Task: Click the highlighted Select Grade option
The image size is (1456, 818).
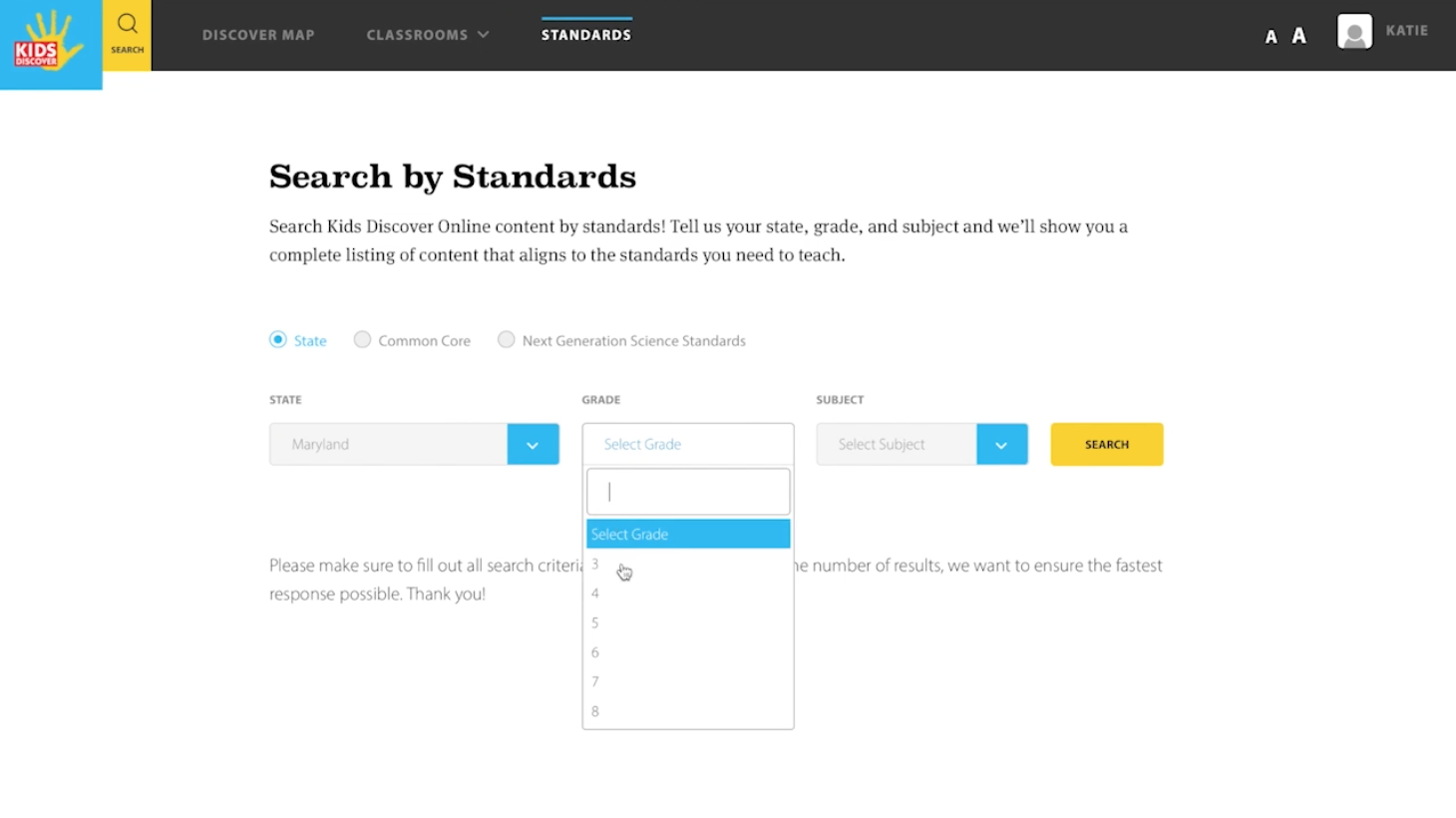Action: 687,535
